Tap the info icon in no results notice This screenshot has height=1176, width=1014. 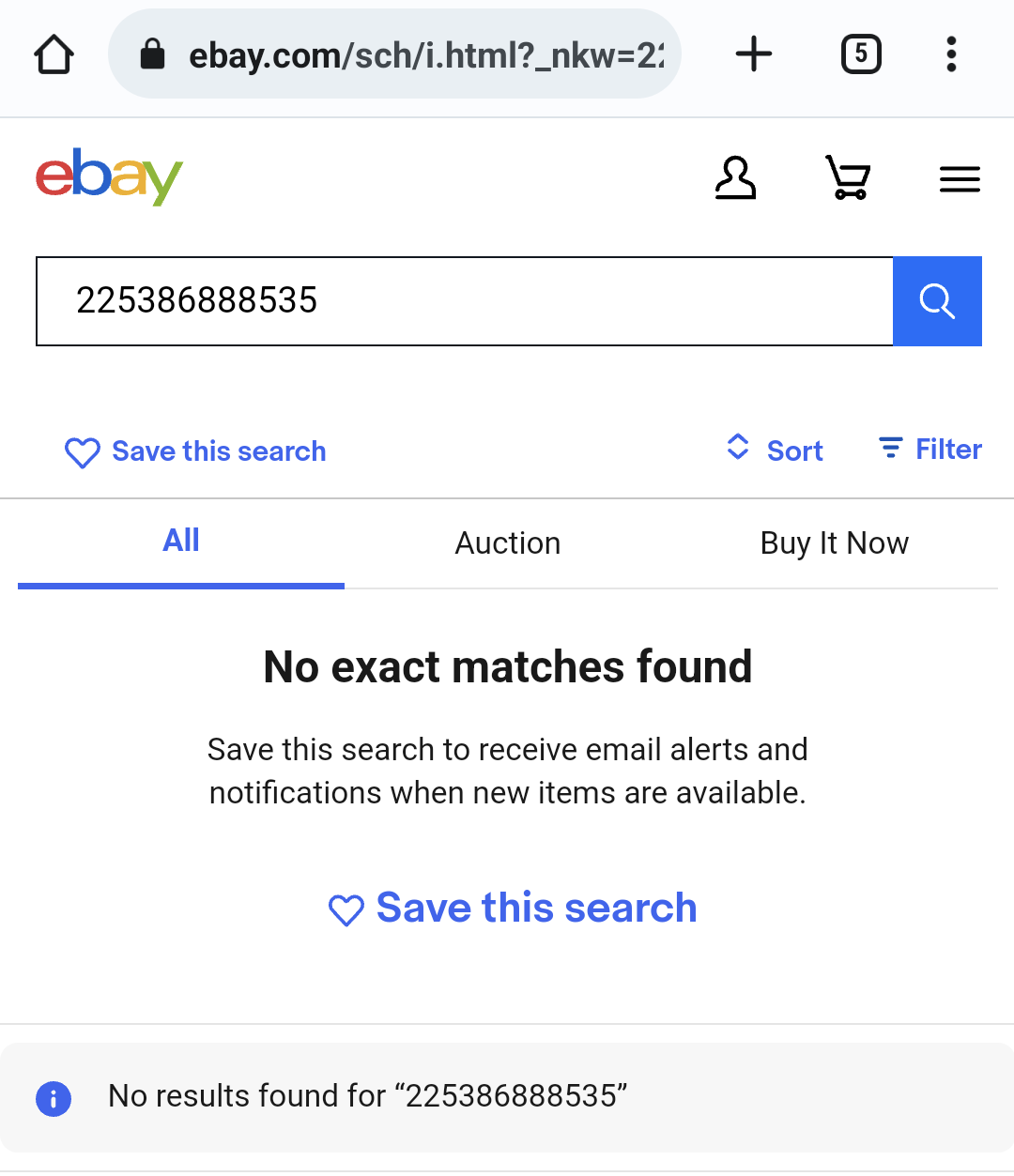click(54, 1098)
